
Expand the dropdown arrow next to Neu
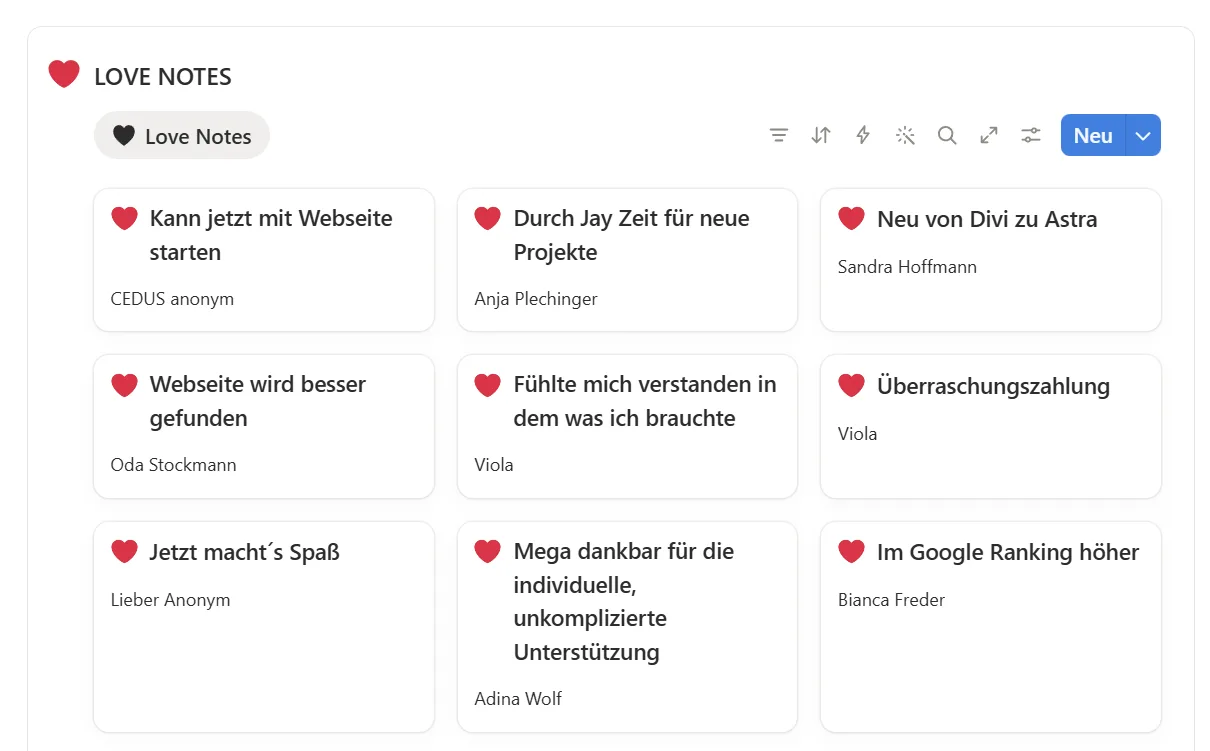pos(1144,136)
